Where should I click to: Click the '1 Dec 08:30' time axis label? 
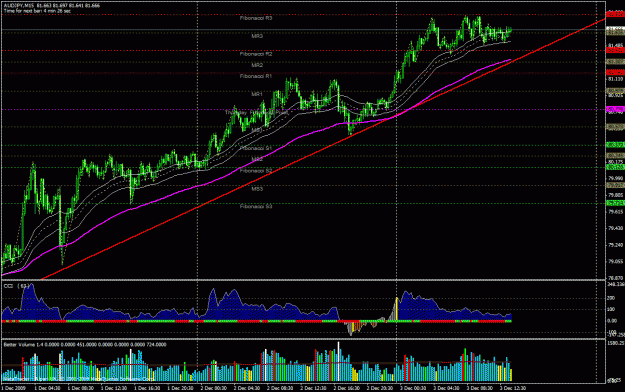(x=81, y=388)
